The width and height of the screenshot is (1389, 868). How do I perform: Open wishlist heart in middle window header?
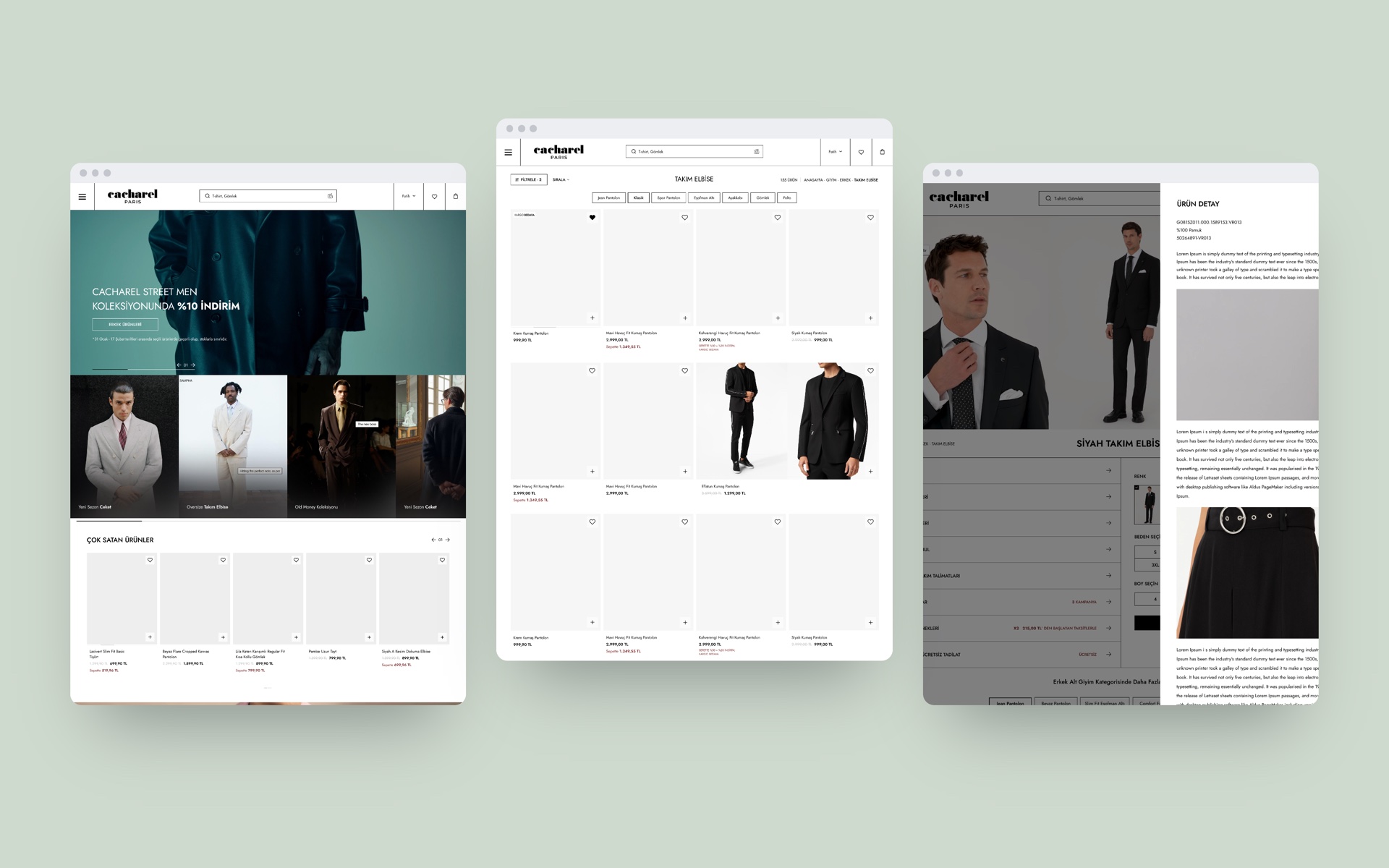tap(861, 152)
